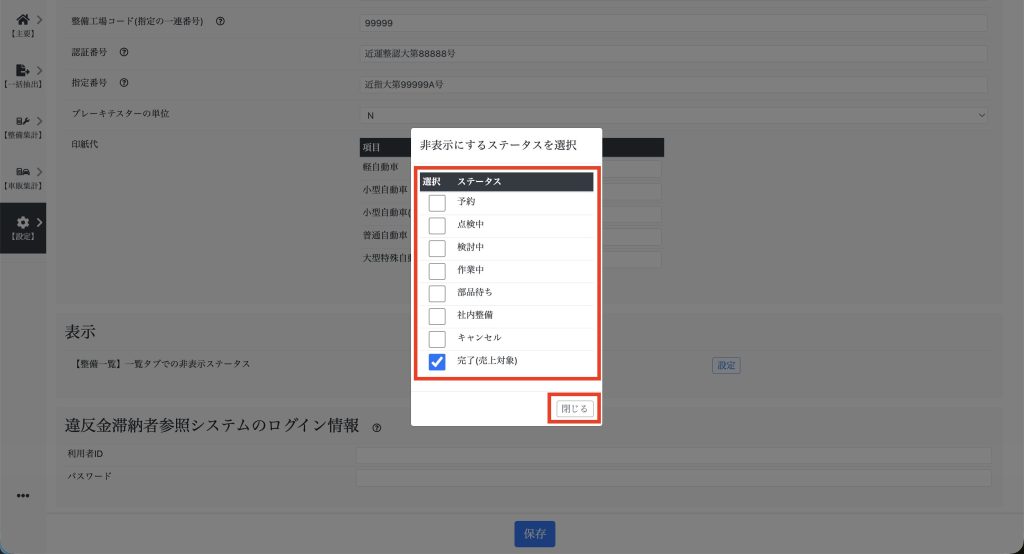Open the 【車販集計】 car sales icon

pyautogui.click(x=22, y=172)
